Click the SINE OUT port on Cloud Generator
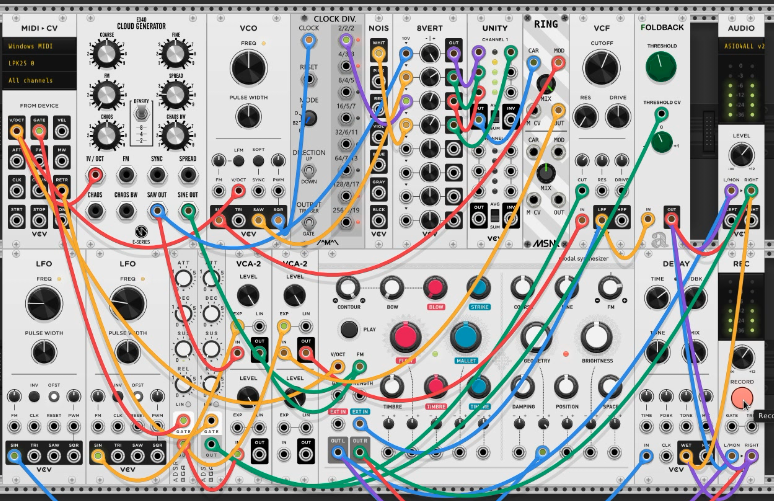 coord(188,211)
